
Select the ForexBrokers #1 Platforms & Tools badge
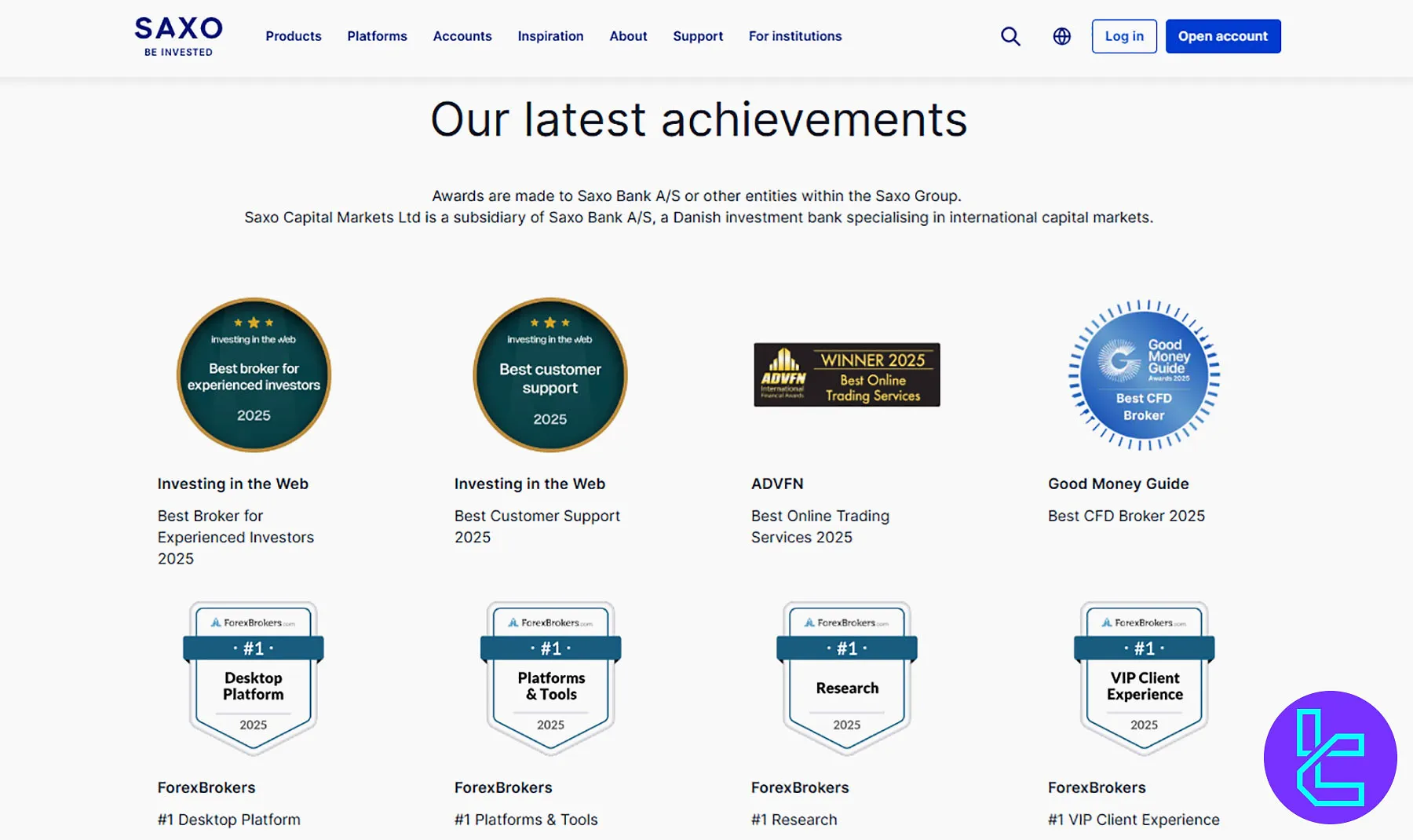[x=550, y=678]
